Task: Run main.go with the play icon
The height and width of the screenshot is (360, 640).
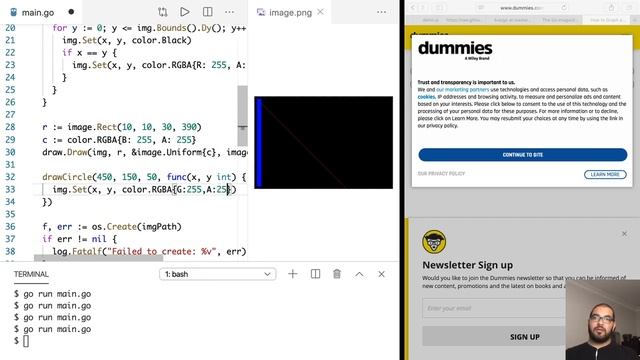Action: (185, 12)
